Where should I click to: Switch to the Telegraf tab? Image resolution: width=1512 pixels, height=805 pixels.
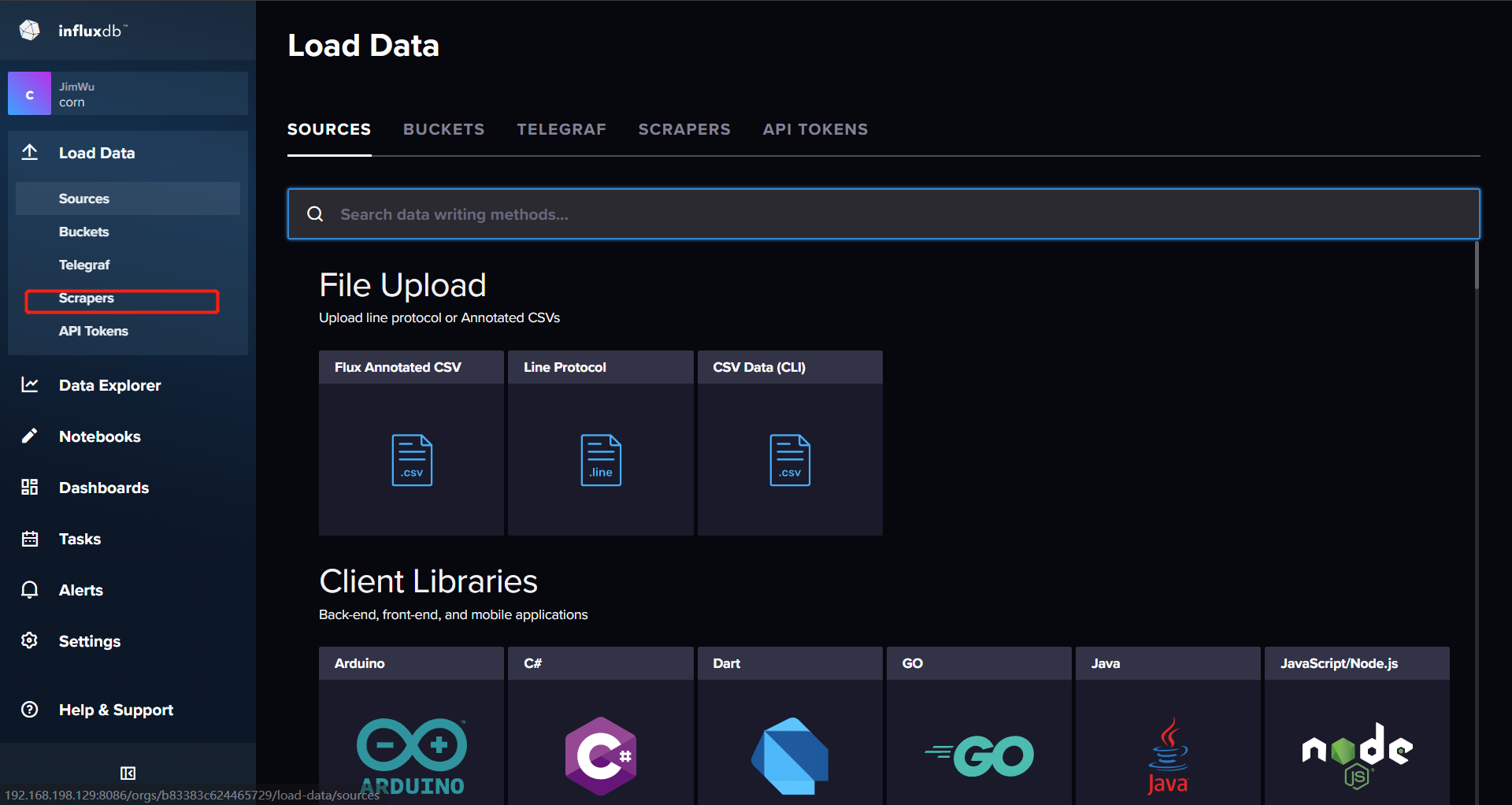point(561,129)
